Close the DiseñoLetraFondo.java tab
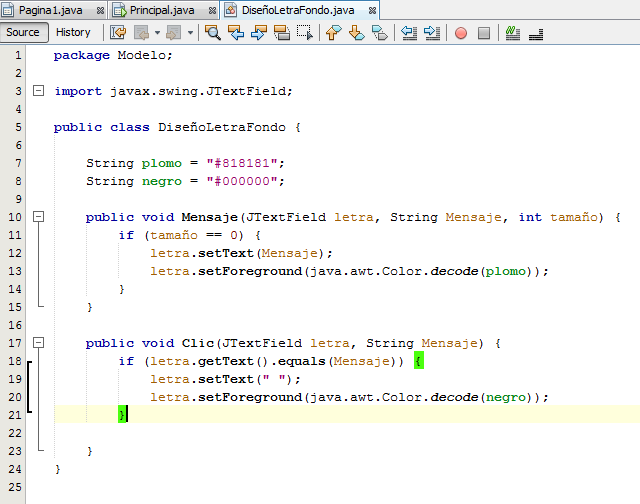 pos(372,11)
